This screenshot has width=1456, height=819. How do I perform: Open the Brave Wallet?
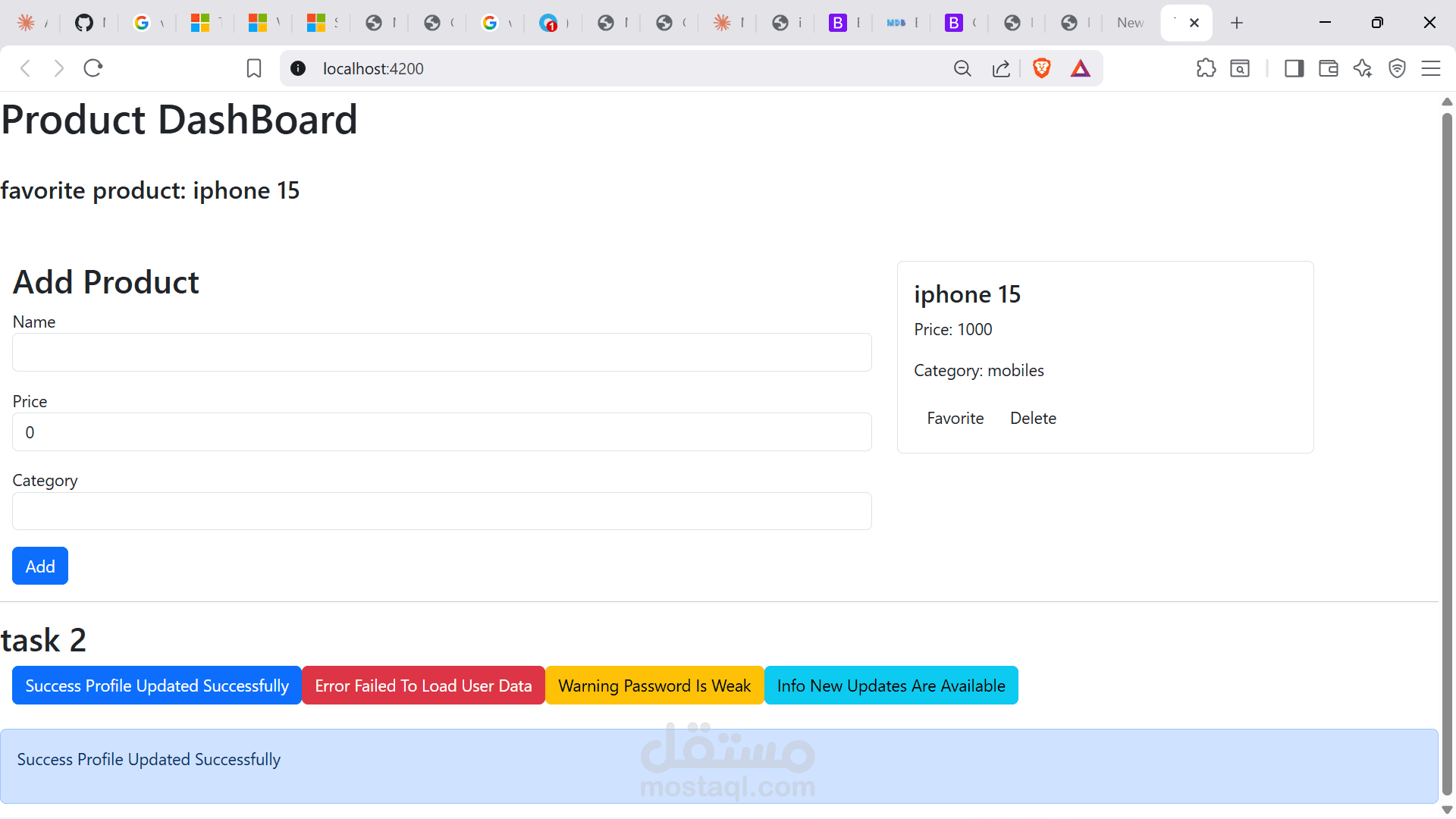click(x=1329, y=68)
